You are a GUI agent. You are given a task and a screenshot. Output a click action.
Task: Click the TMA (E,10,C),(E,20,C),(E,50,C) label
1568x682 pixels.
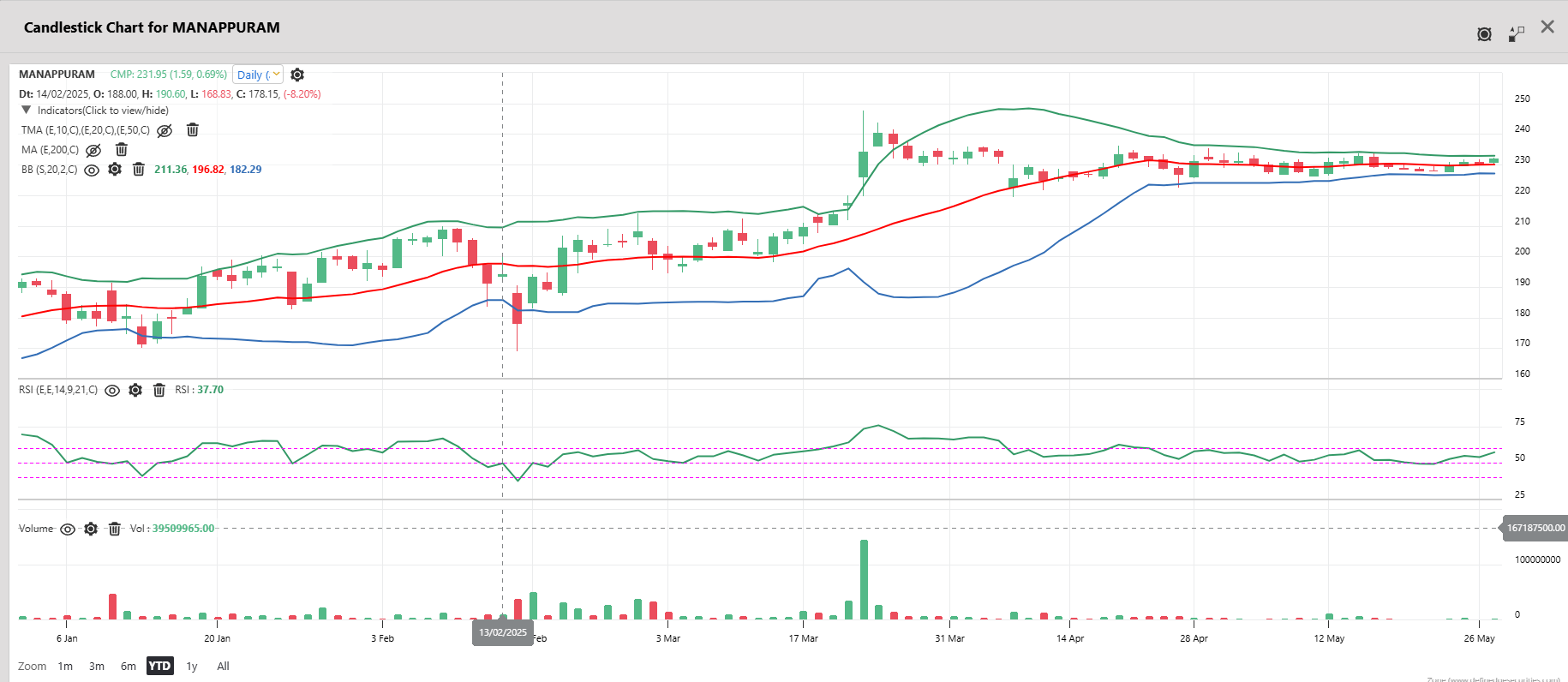click(86, 130)
